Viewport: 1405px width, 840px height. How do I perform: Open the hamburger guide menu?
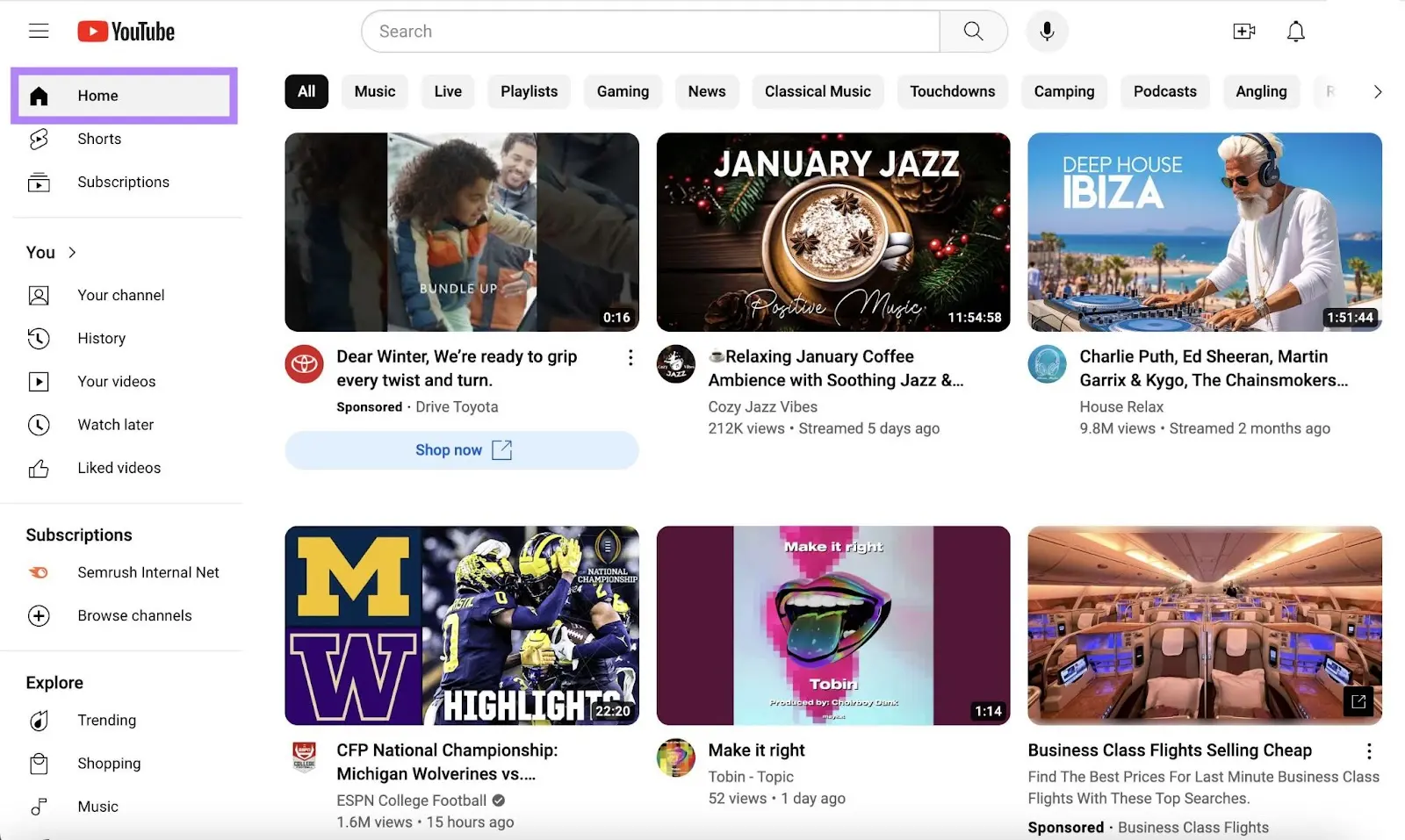pyautogui.click(x=39, y=32)
